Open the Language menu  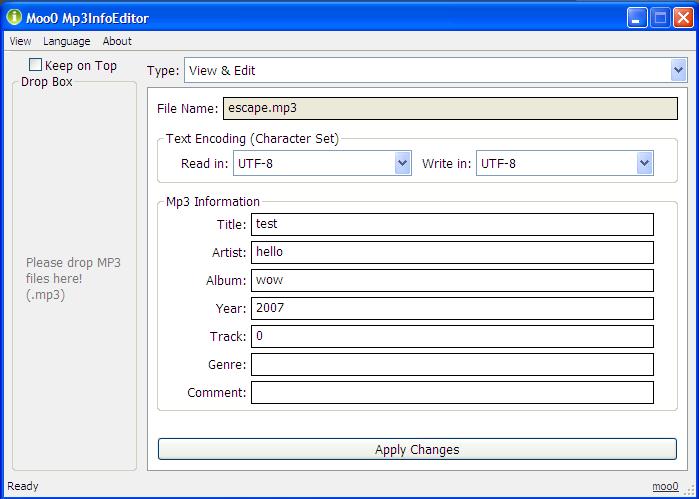(x=67, y=41)
